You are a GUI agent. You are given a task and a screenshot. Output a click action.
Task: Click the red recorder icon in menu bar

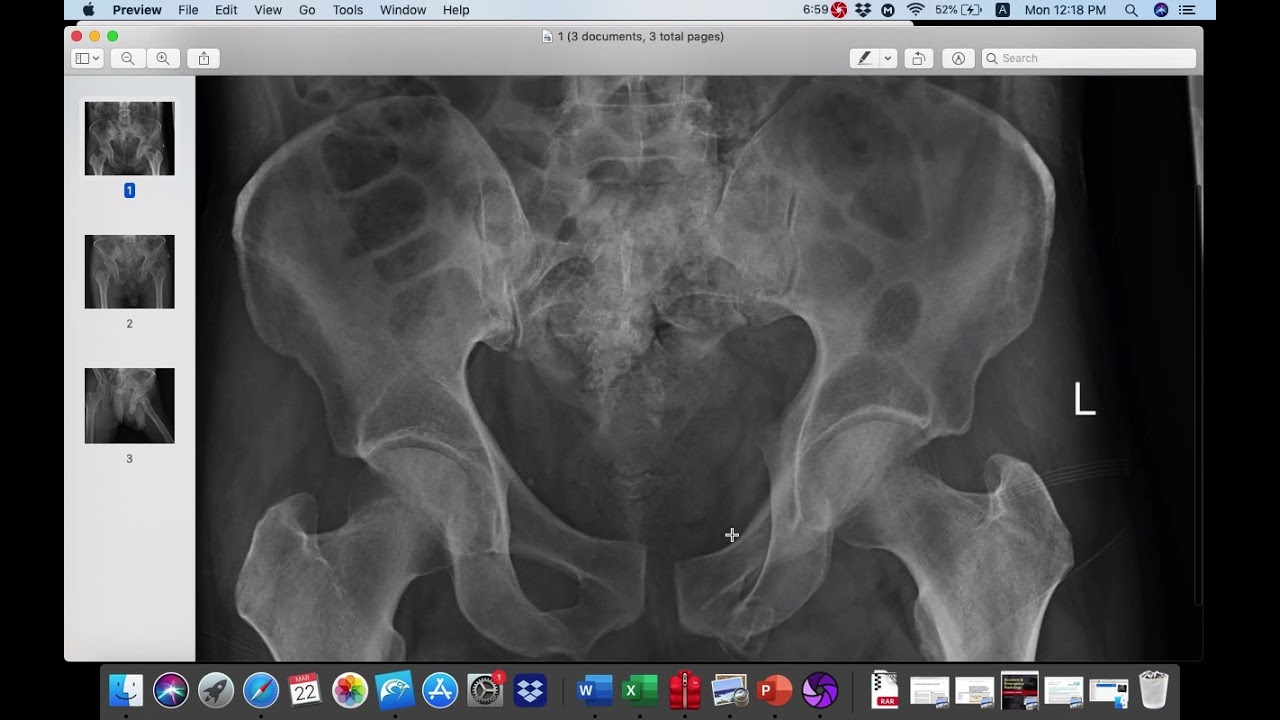coord(838,10)
